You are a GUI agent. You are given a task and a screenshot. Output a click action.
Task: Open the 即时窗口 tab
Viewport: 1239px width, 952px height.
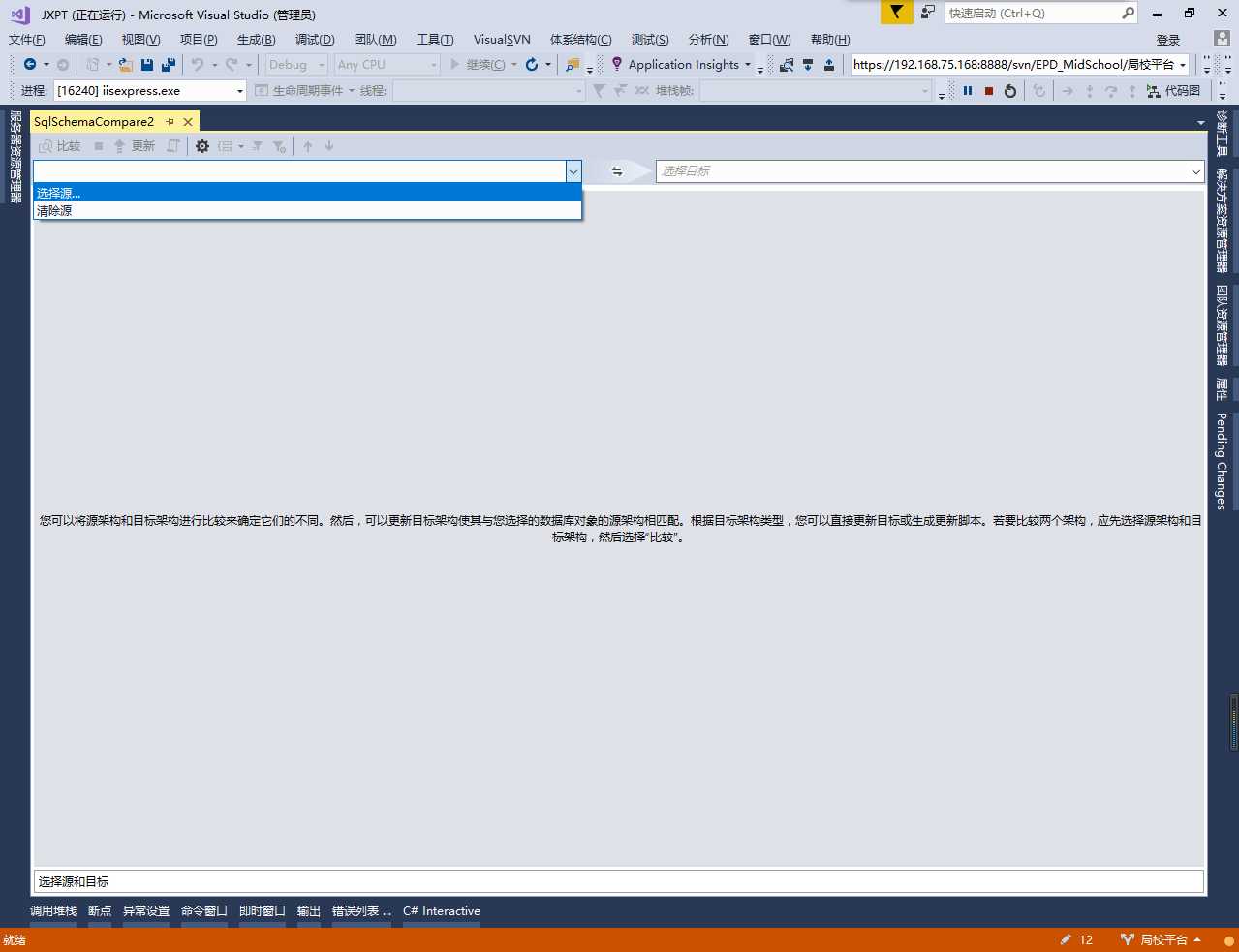click(x=263, y=911)
